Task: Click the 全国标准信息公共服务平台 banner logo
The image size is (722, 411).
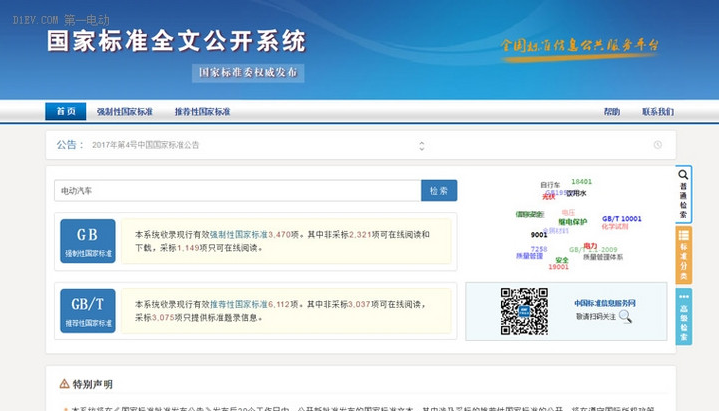Action: [x=580, y=48]
